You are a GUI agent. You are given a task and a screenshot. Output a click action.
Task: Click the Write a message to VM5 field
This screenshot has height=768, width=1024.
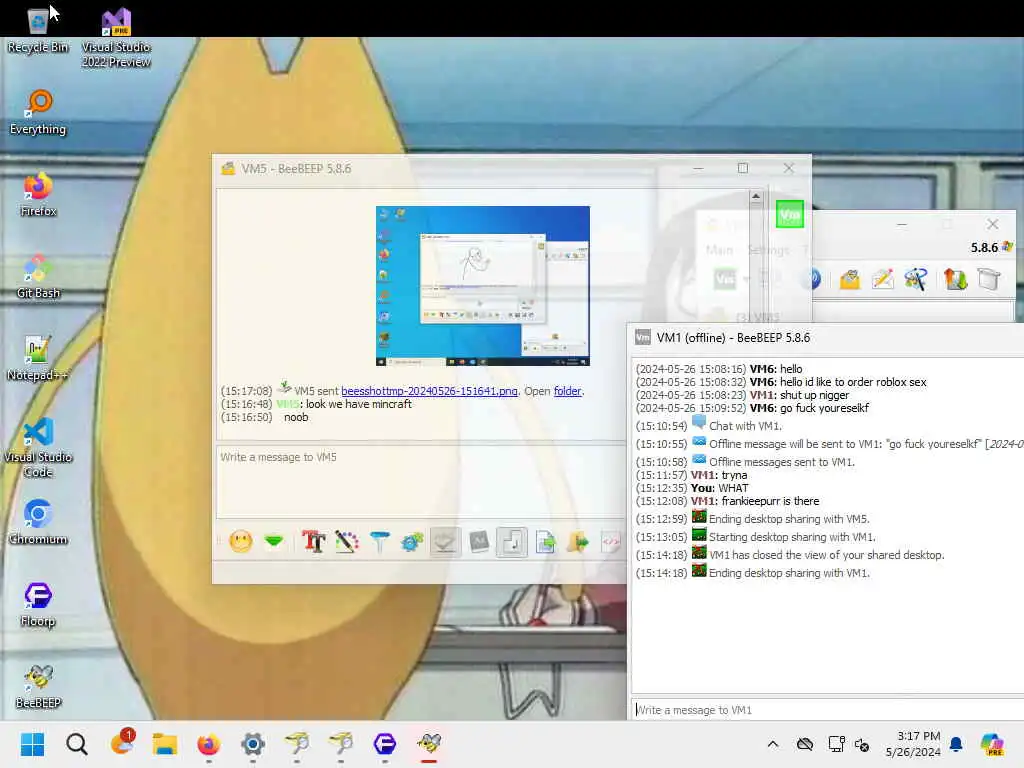[x=421, y=482]
